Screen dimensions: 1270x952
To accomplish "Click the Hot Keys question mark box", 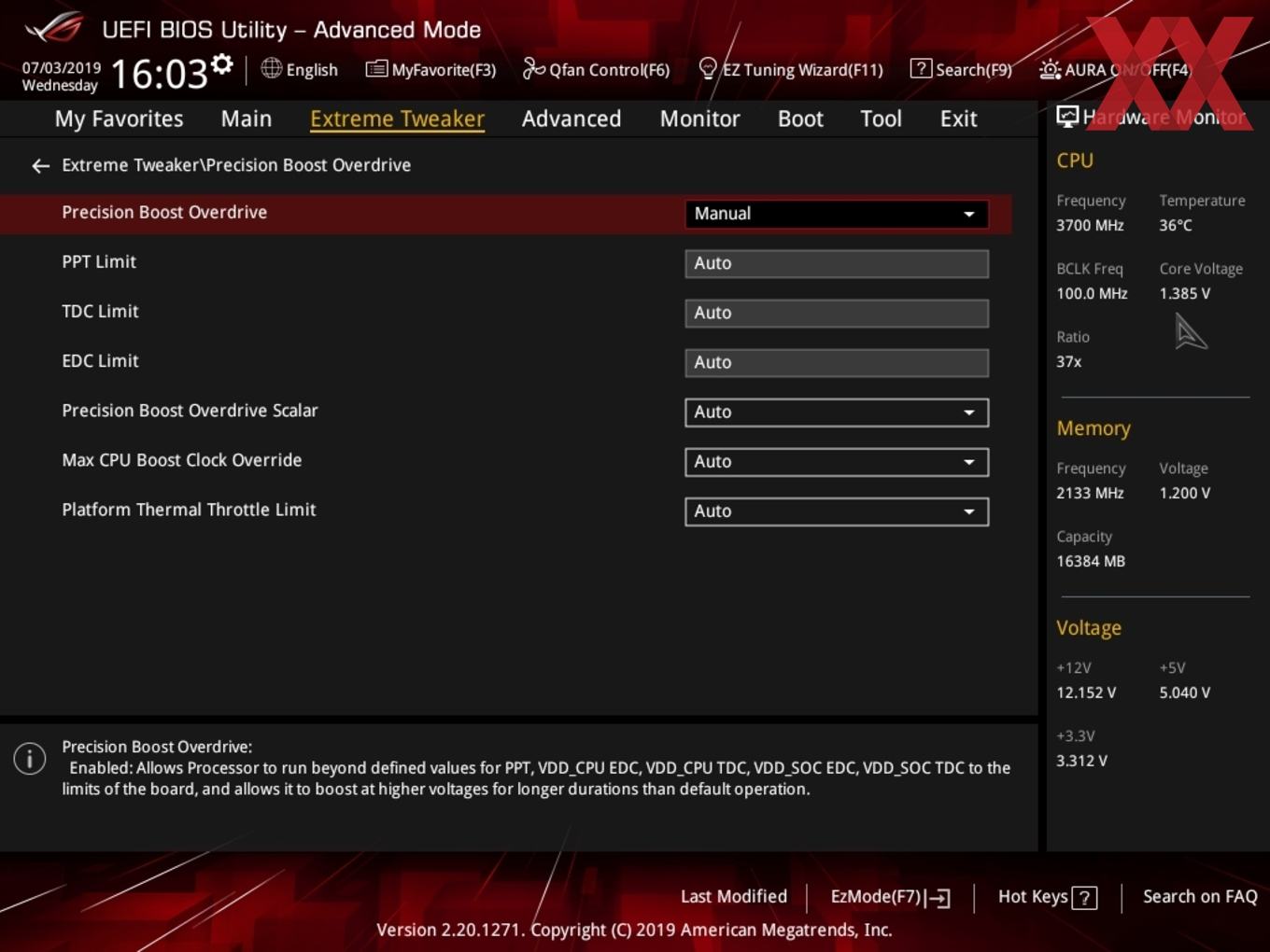I will (x=1084, y=898).
